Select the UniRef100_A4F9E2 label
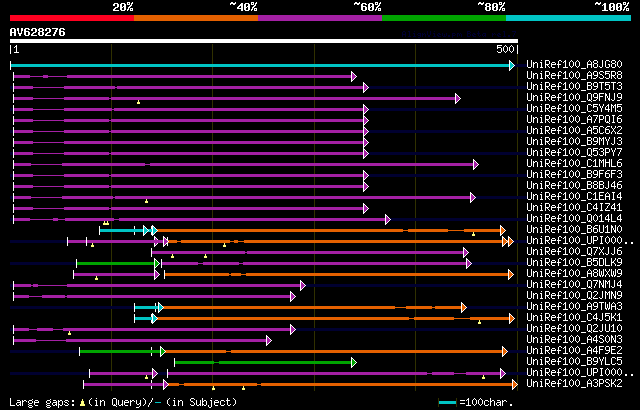 click(574, 351)
